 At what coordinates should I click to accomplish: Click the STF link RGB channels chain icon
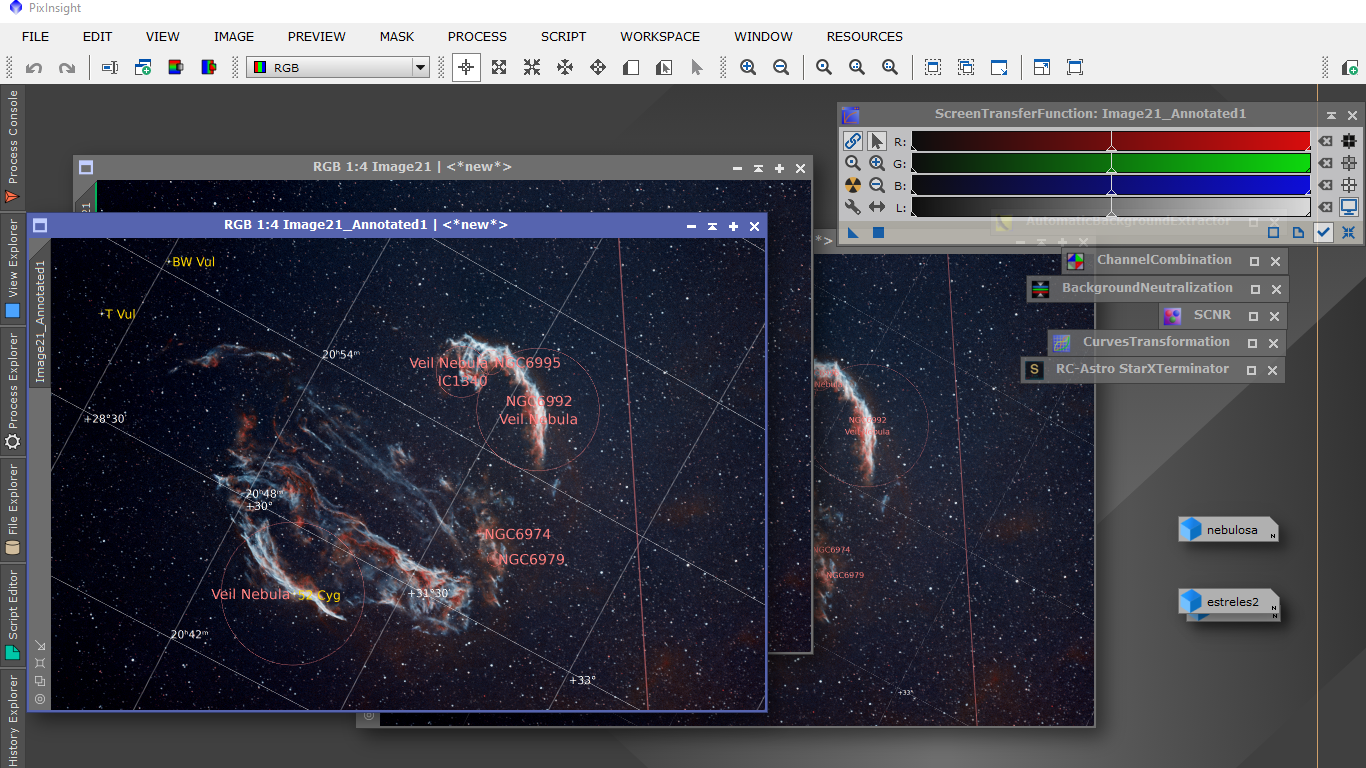click(852, 141)
